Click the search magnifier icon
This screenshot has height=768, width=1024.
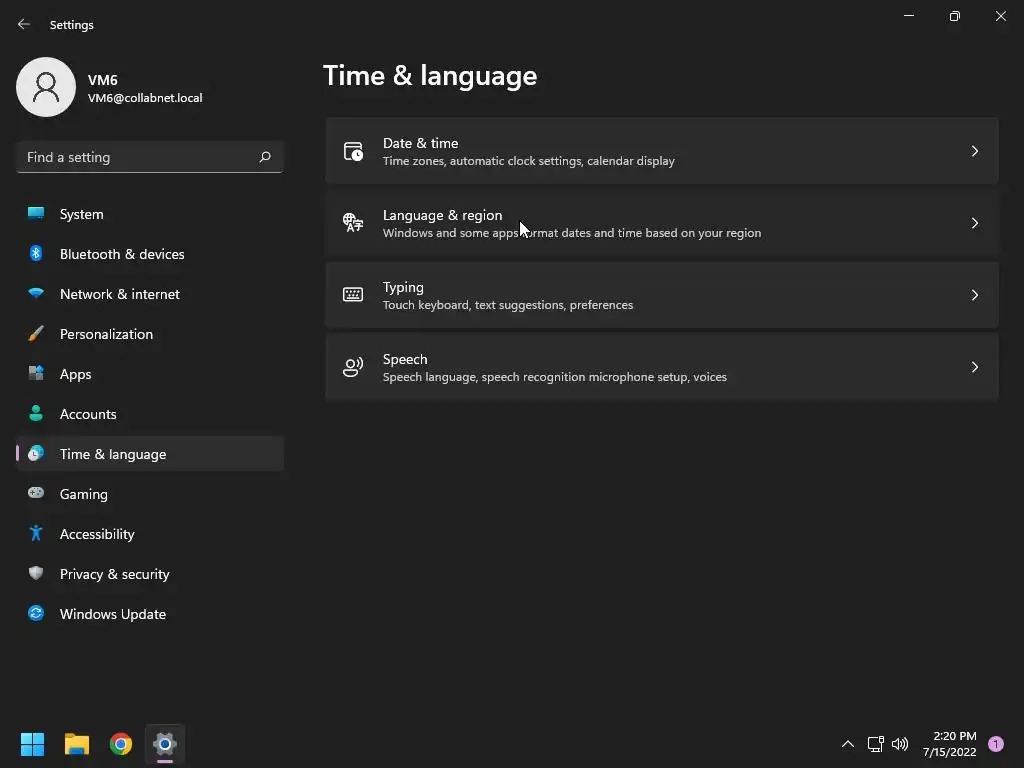pos(264,157)
